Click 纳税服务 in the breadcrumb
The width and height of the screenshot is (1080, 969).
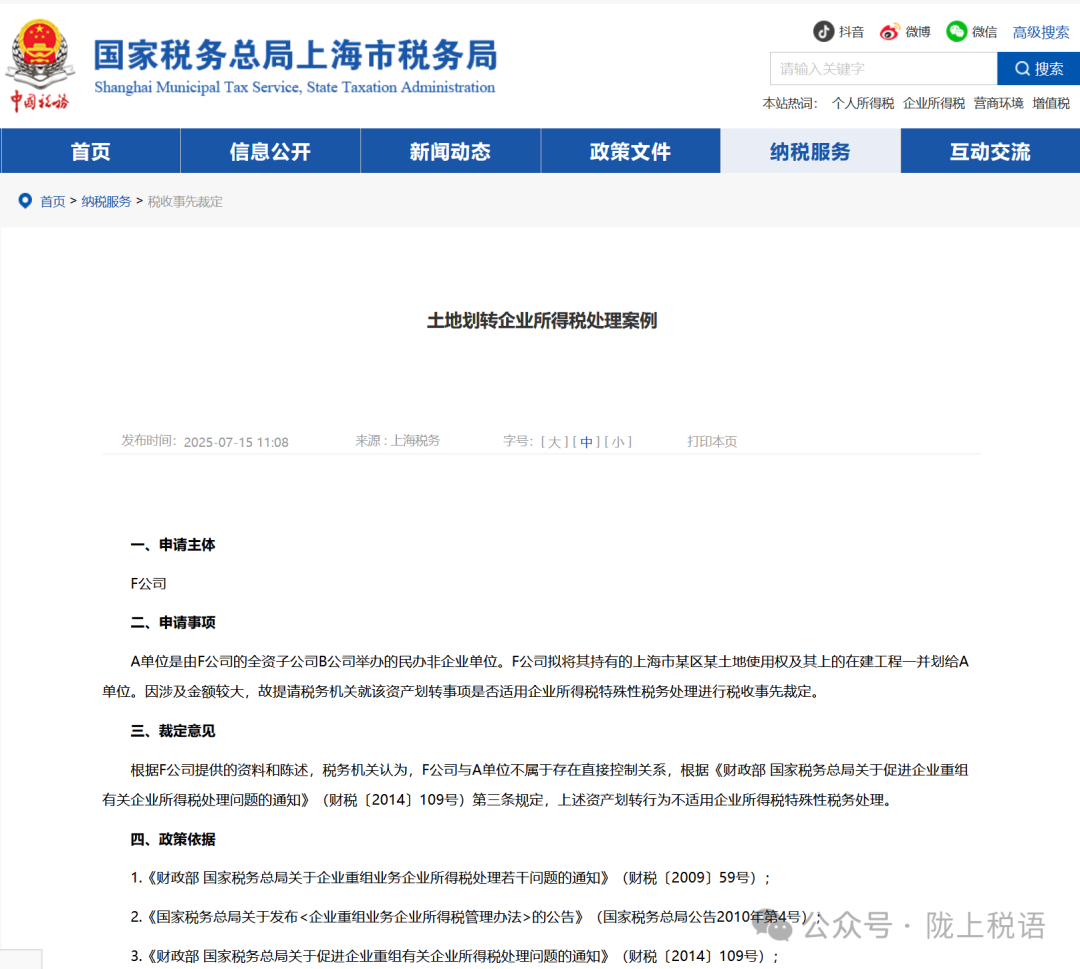[106, 201]
